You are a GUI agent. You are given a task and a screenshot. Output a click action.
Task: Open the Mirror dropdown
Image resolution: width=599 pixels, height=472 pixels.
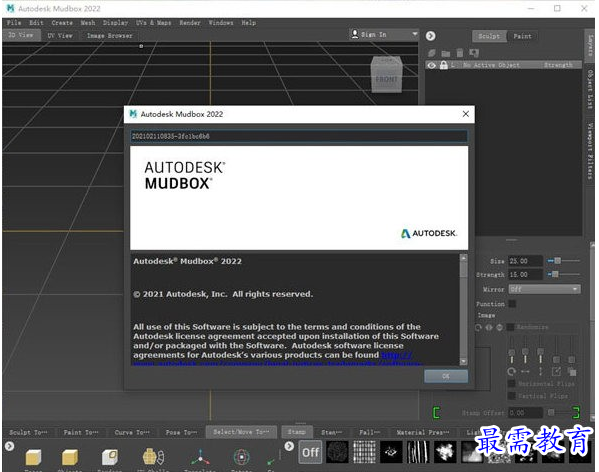pyautogui.click(x=544, y=289)
